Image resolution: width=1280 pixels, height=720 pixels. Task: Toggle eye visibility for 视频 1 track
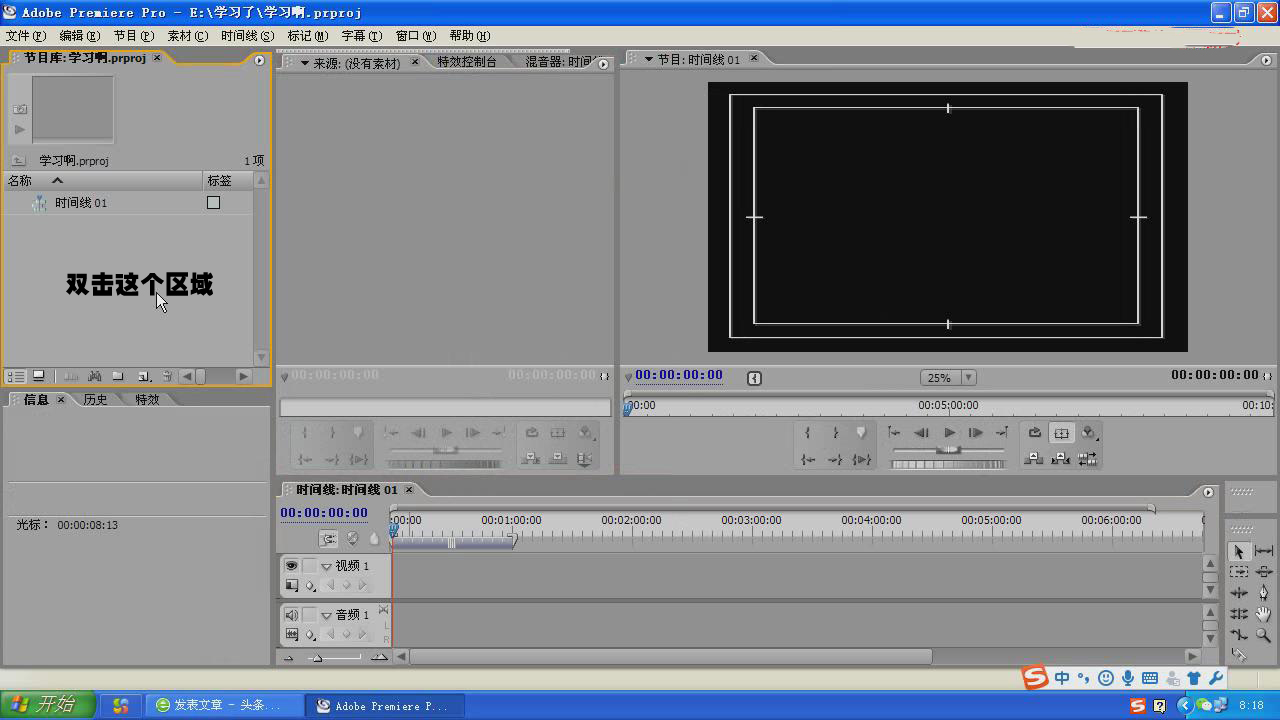click(x=291, y=566)
